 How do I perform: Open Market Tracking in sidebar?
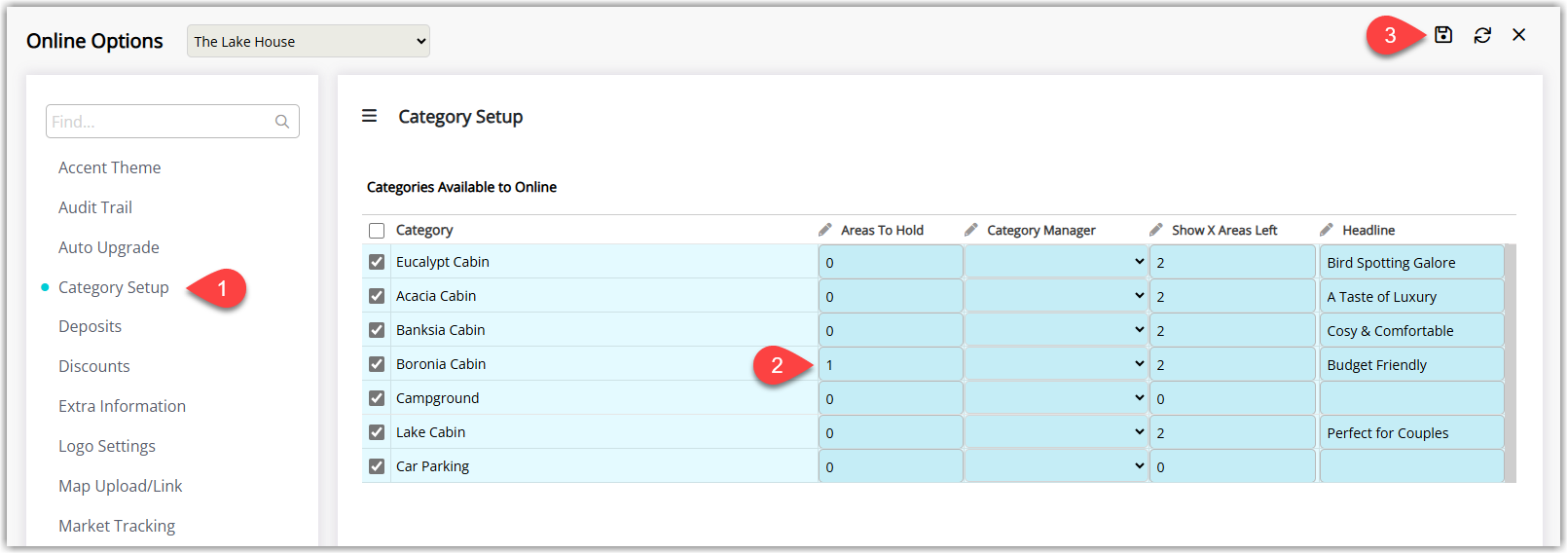[117, 526]
